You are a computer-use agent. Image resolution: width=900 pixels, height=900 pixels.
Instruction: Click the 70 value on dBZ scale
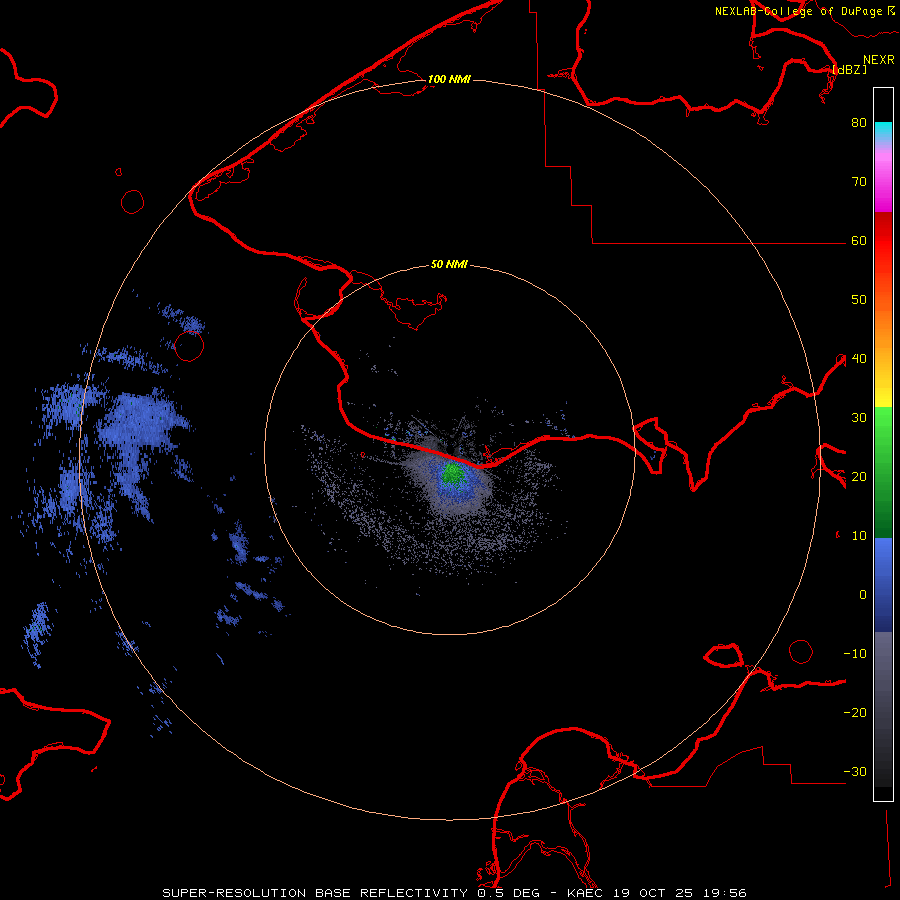click(x=859, y=182)
